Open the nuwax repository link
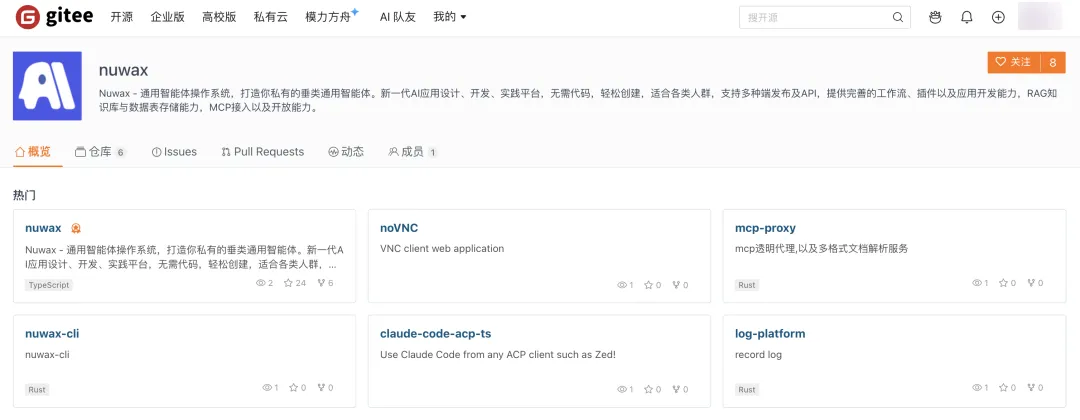This screenshot has width=1080, height=420. tap(43, 228)
